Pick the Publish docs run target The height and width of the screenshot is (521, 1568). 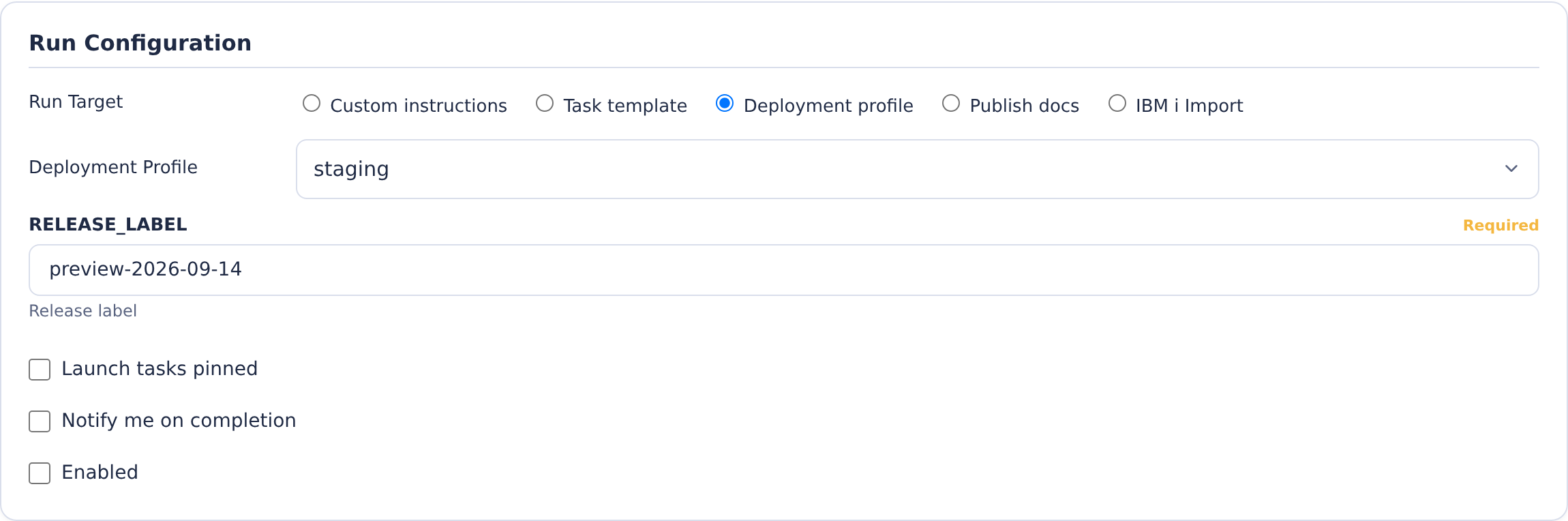951,104
